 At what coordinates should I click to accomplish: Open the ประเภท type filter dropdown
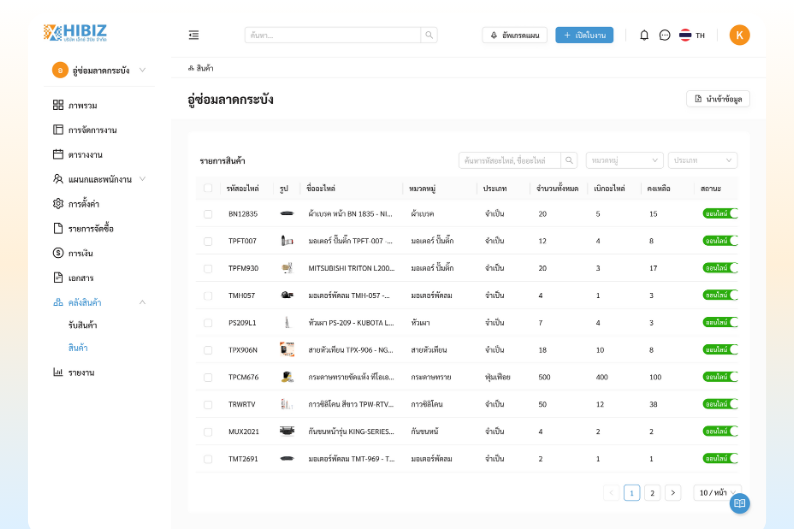coord(703,160)
